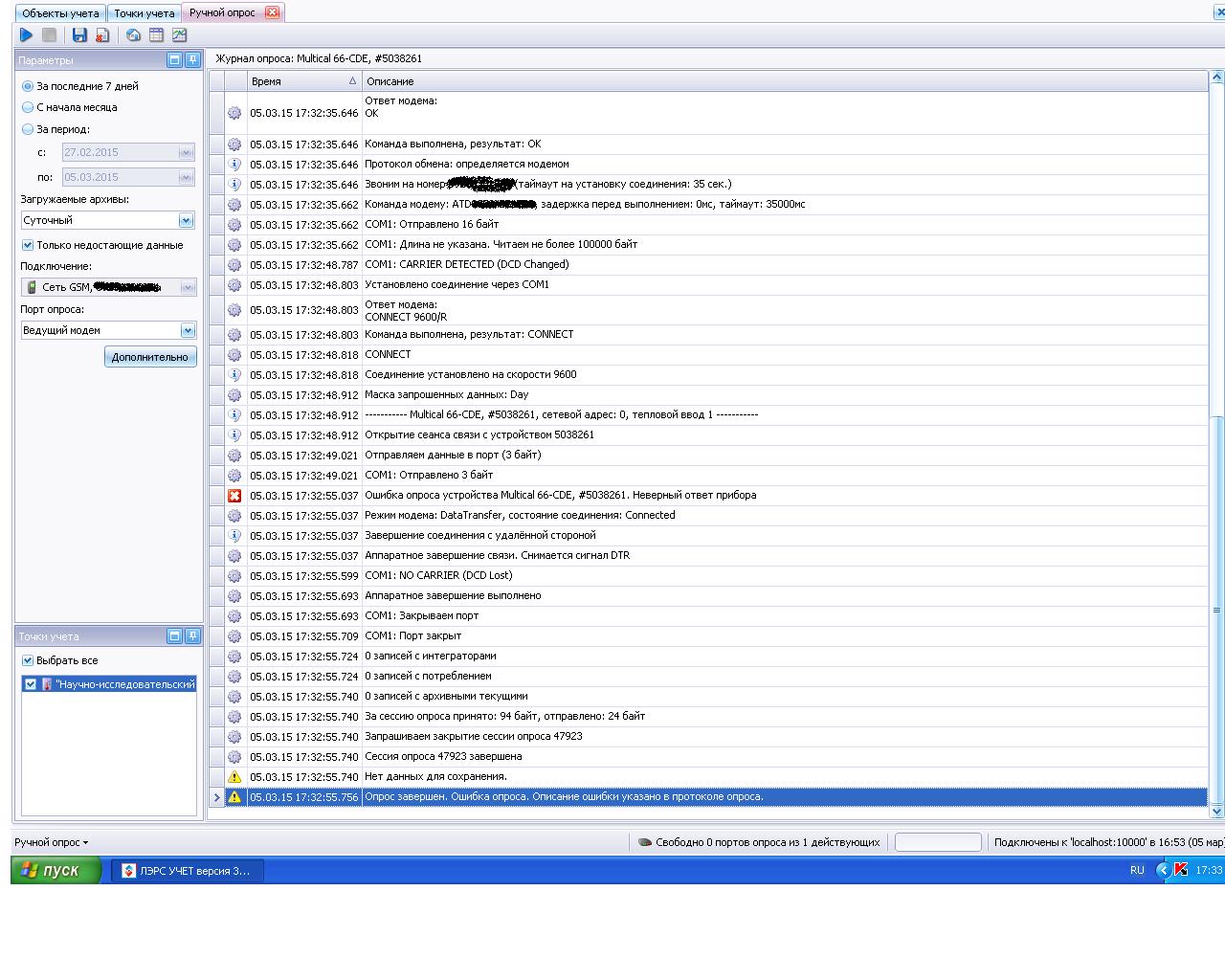Click the taskbar clock 17:33
The image size is (1225, 980).
(x=1209, y=870)
